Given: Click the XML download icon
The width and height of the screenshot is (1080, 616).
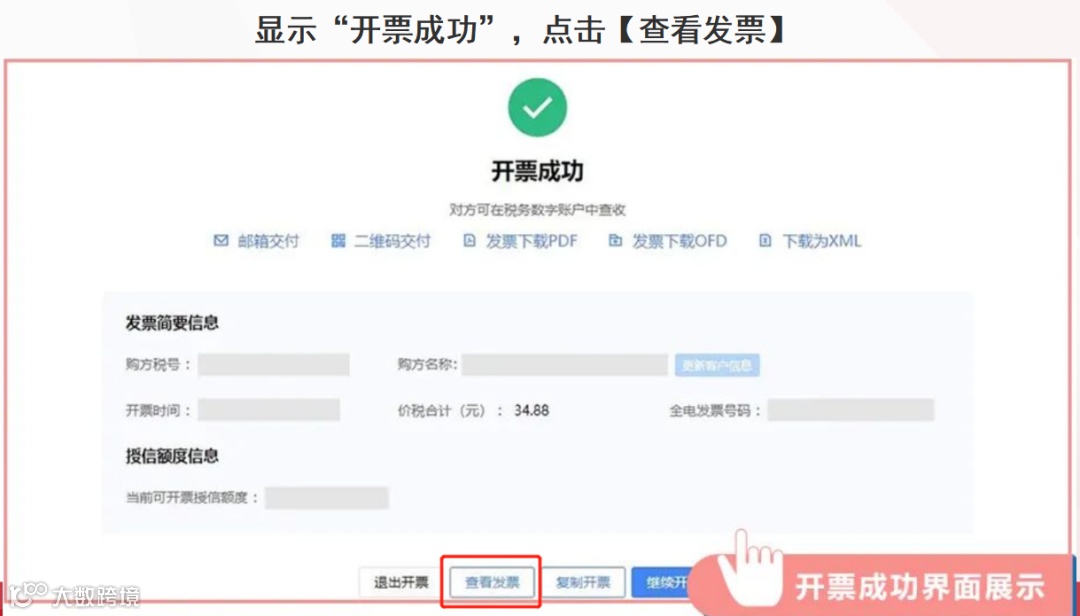Looking at the screenshot, I should point(765,240).
